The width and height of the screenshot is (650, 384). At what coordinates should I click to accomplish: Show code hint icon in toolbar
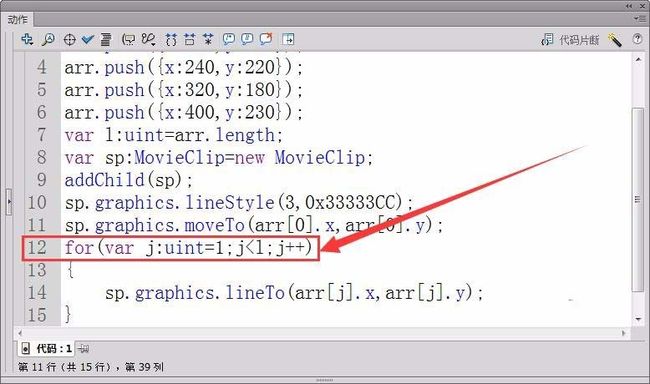click(x=128, y=40)
